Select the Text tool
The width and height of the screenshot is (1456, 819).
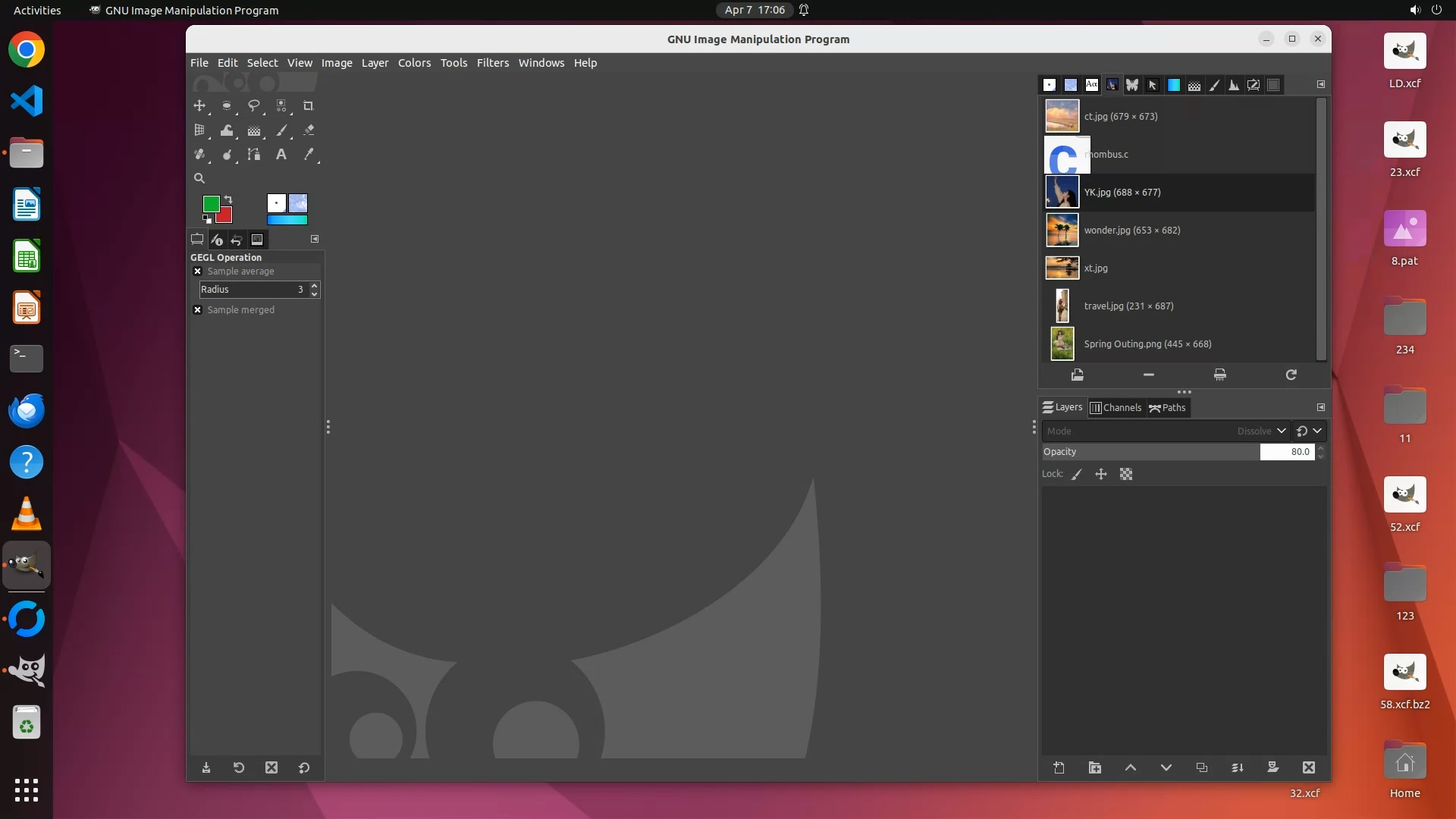coord(281,155)
